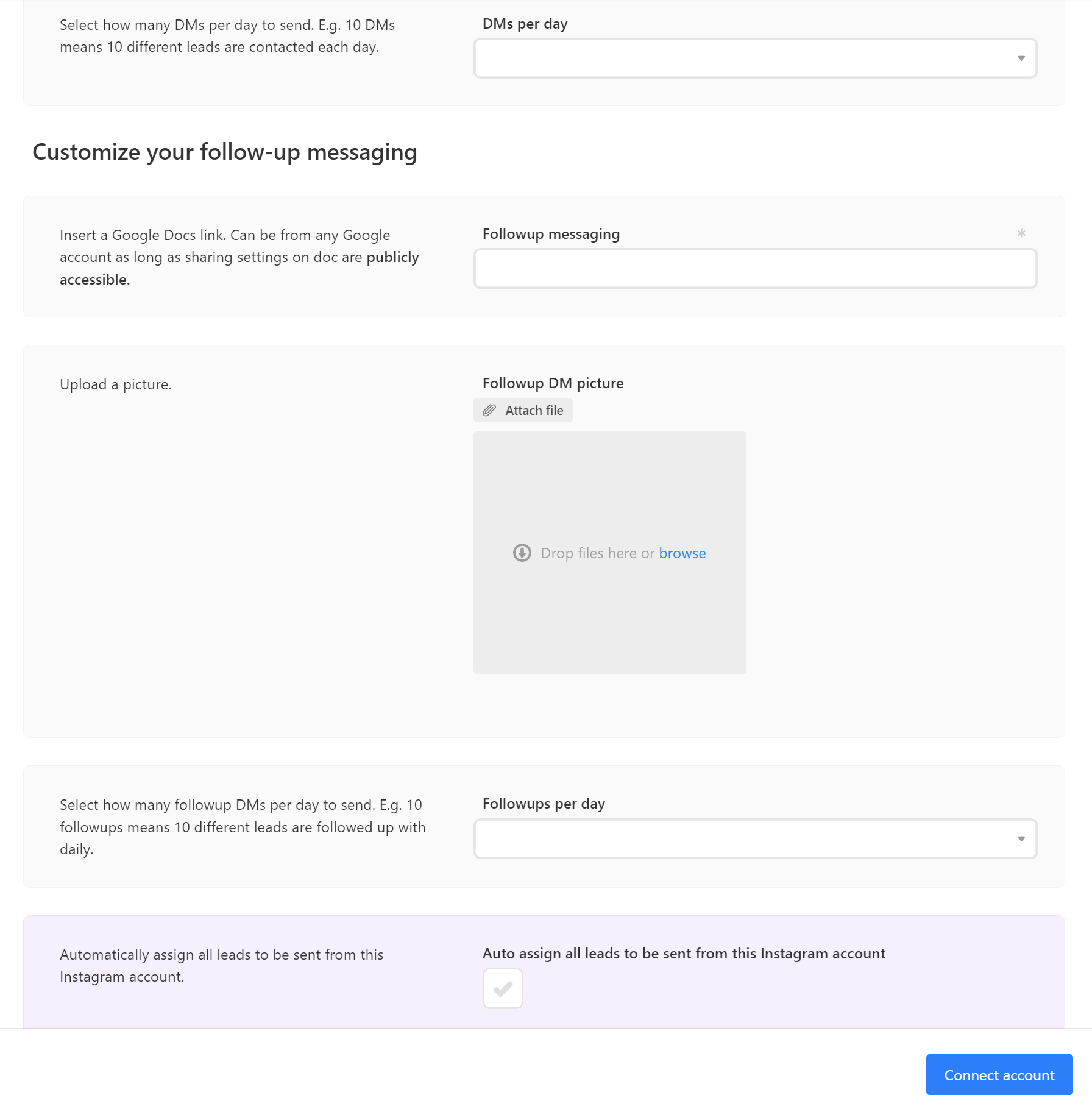The height and width of the screenshot is (1112, 1092).
Task: Click the browse link to upload
Action: [682, 553]
